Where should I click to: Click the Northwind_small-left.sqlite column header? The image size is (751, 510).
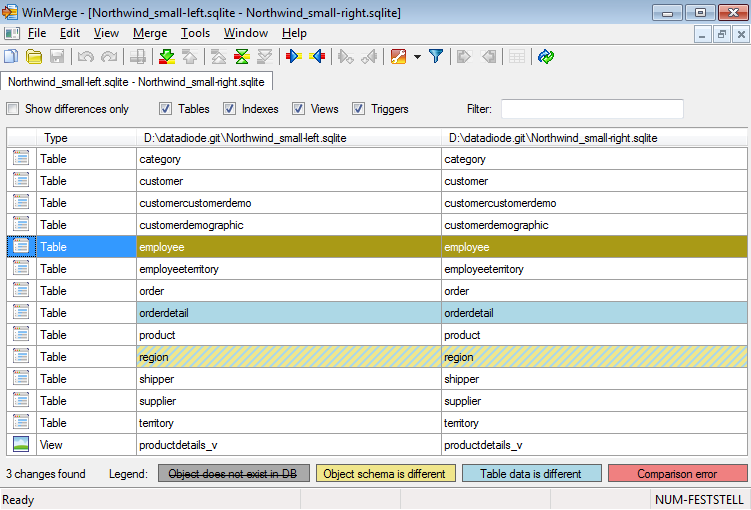coord(289,138)
